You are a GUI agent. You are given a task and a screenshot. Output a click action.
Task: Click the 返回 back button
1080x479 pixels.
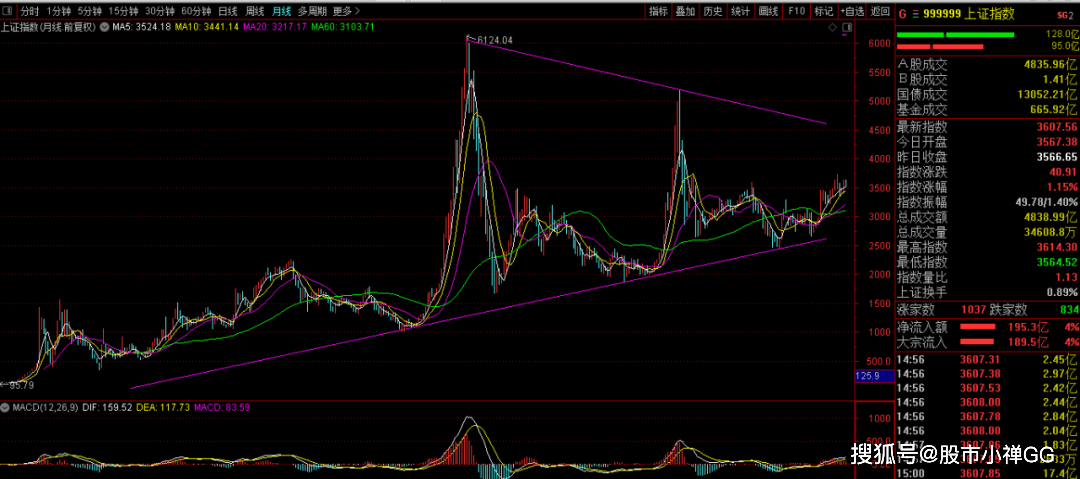[x=879, y=11]
